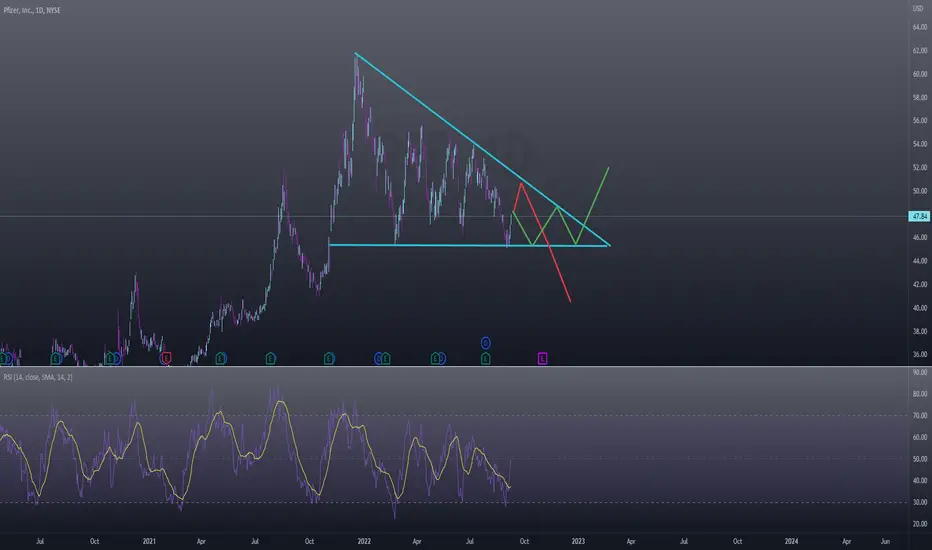932x550 pixels.
Task: Click the green earnings marker near February 2022
Action: 386,358
